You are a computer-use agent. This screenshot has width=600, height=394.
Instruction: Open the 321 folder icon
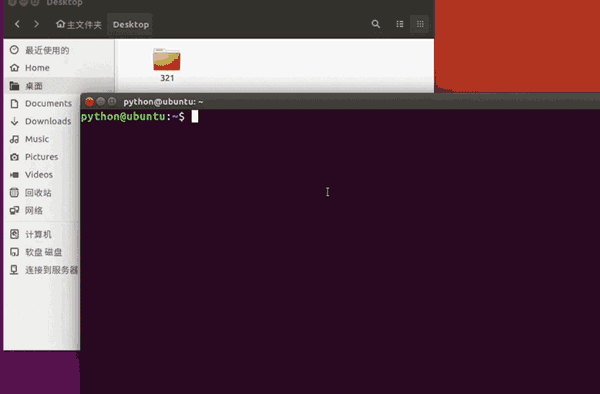[x=166, y=59]
